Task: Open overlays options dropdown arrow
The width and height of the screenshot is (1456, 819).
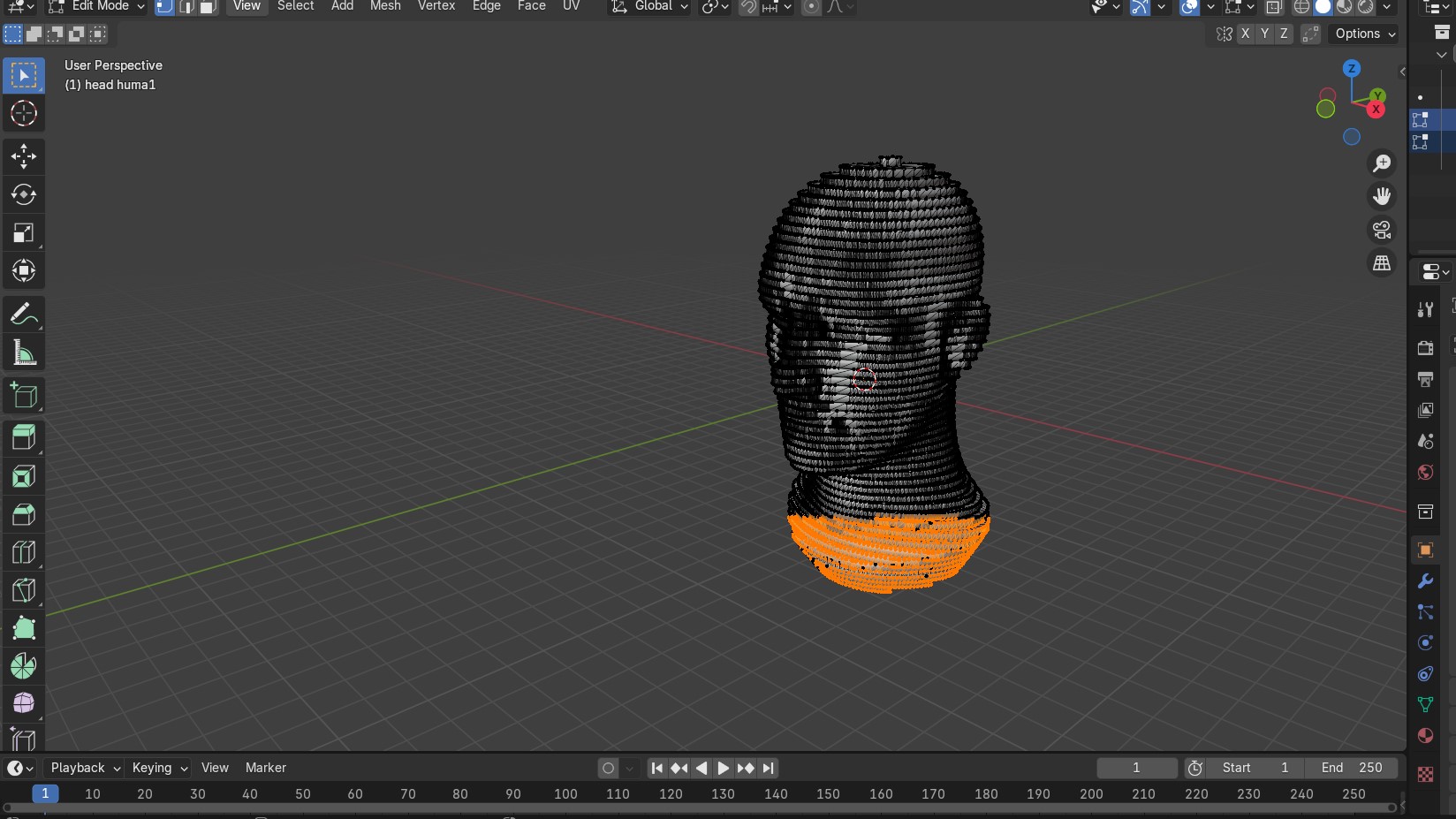Action: 1210,6
